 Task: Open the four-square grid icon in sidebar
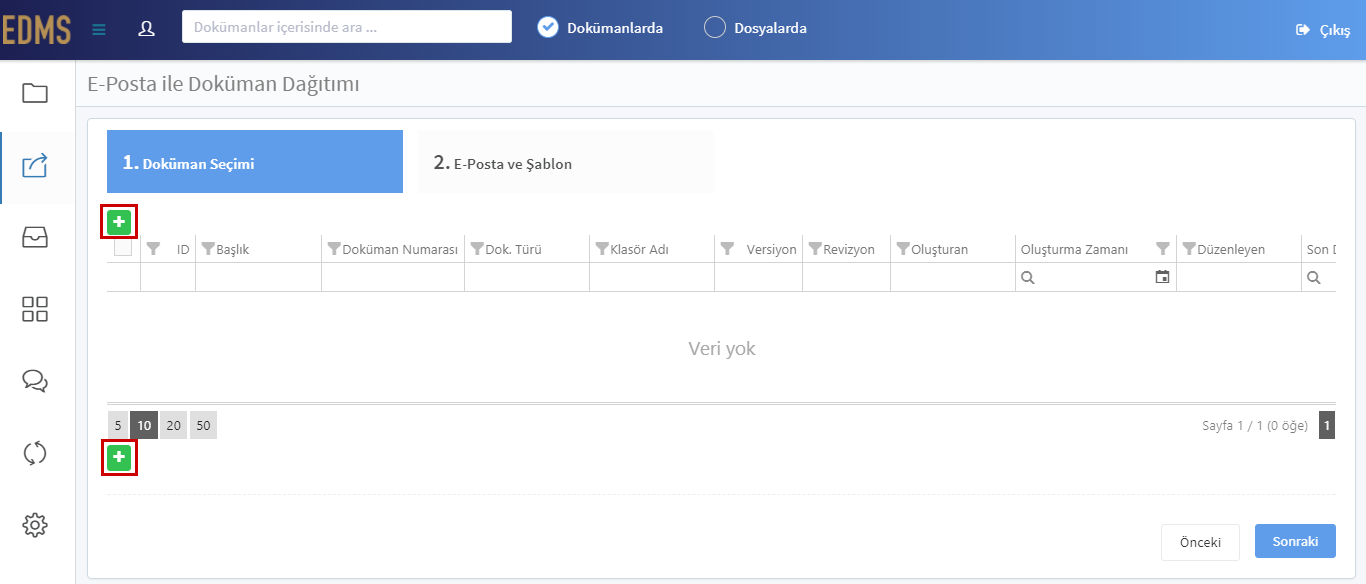(x=35, y=309)
